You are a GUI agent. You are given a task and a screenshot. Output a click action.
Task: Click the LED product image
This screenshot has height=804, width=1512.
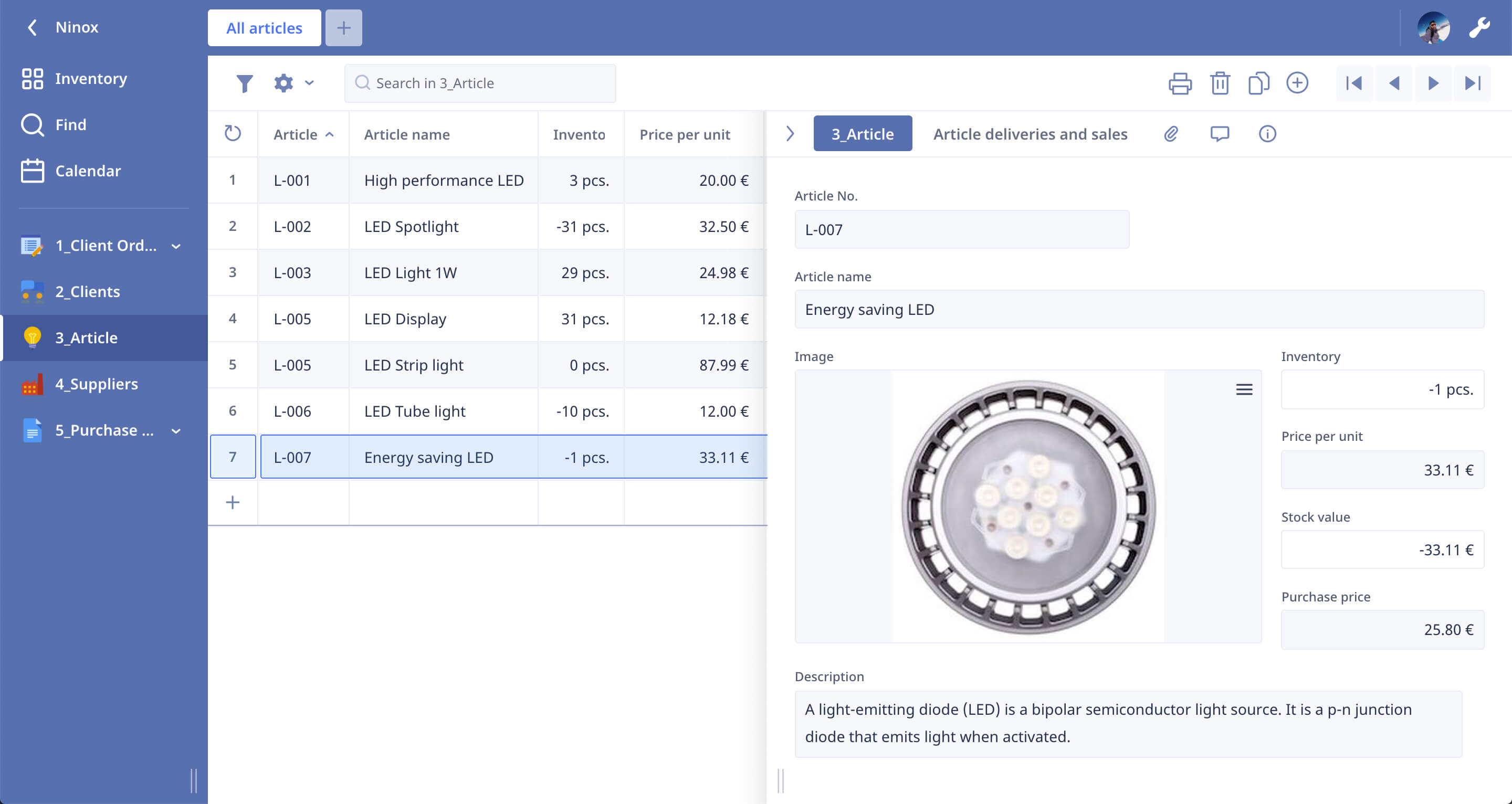click(x=1028, y=506)
